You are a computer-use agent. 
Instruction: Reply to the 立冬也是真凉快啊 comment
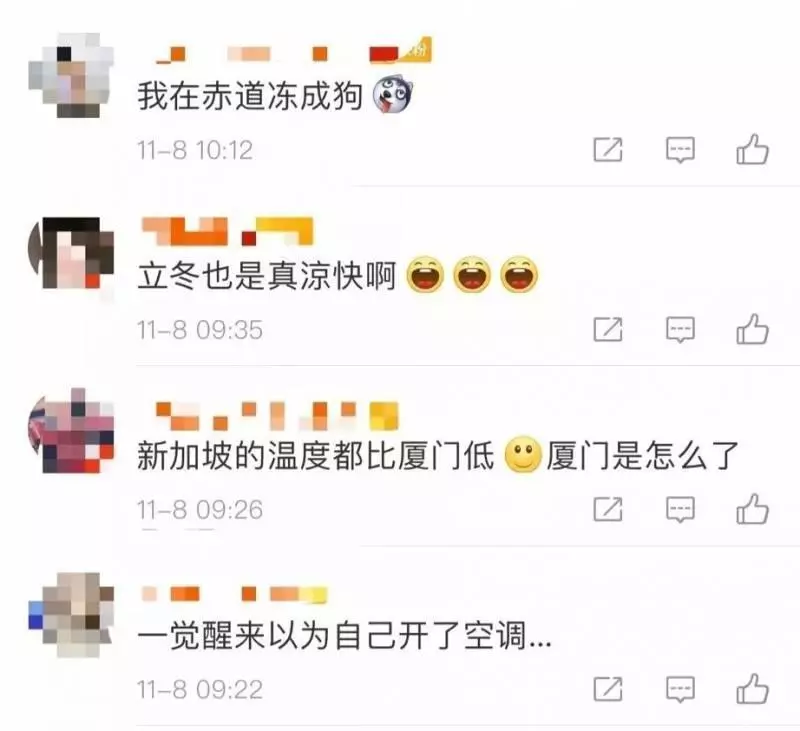(680, 330)
